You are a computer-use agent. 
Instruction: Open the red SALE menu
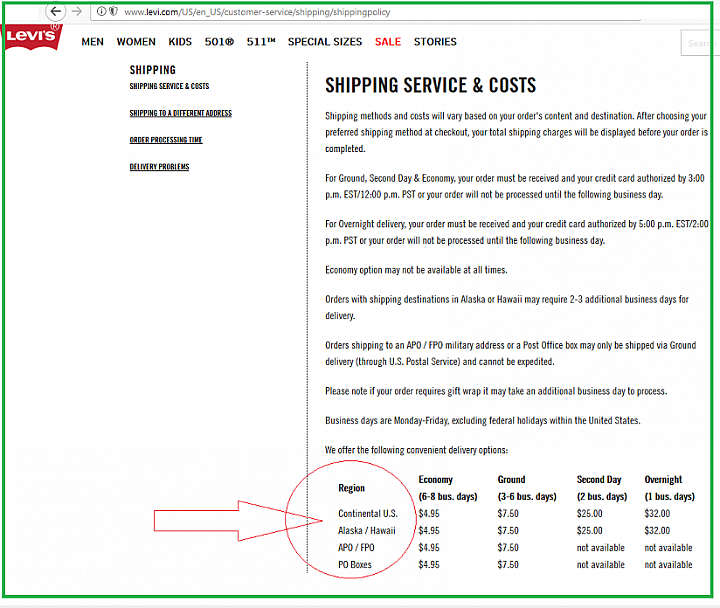(388, 42)
